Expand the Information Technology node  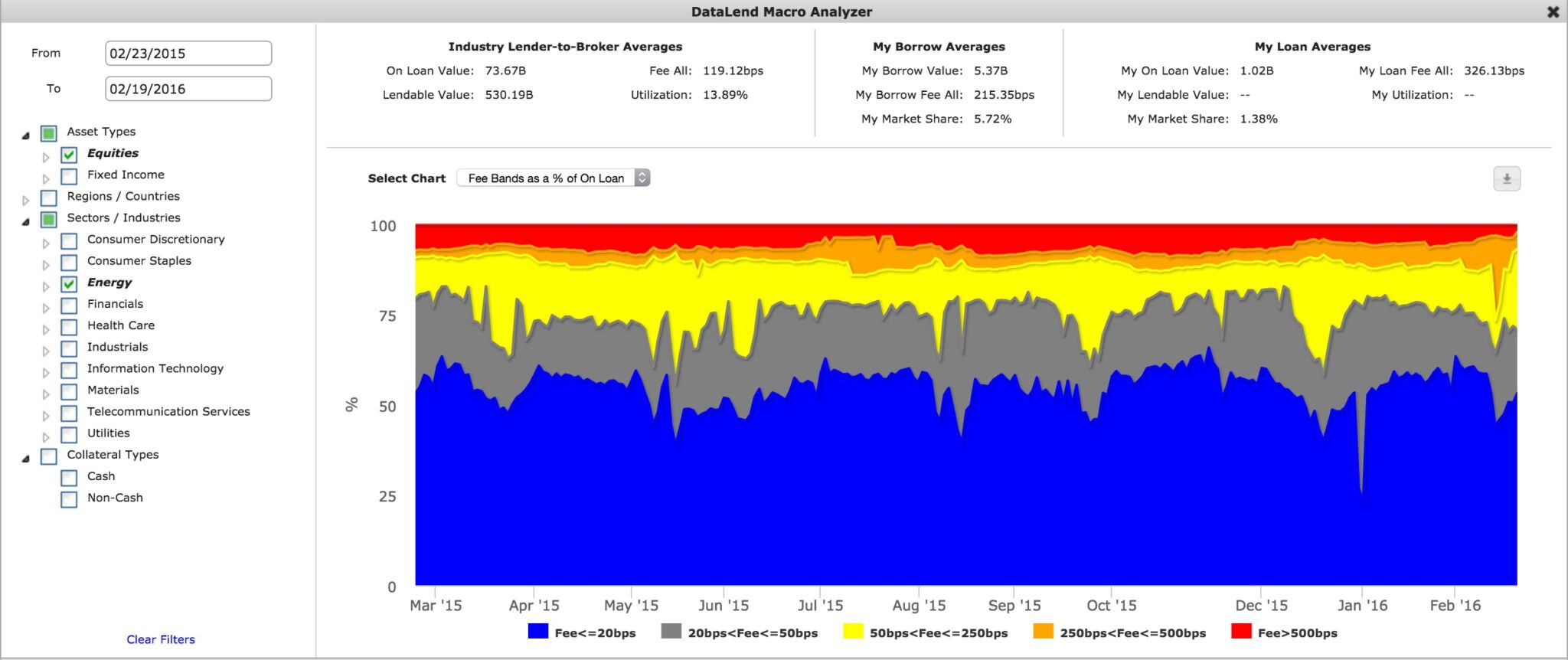coord(46,373)
